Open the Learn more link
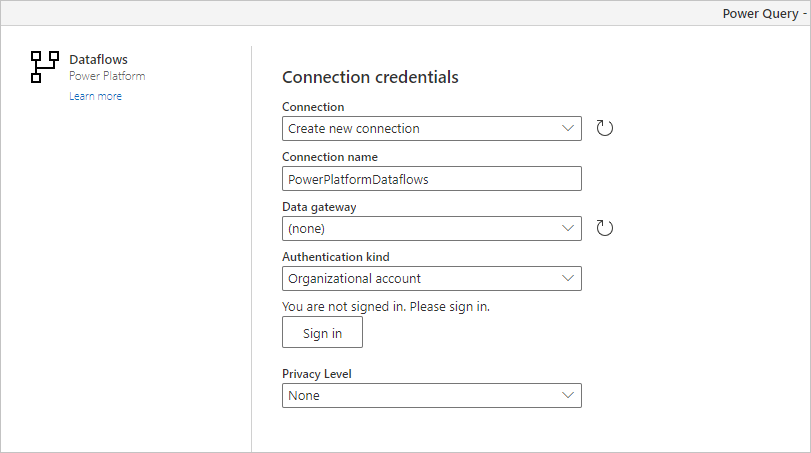 click(x=95, y=96)
